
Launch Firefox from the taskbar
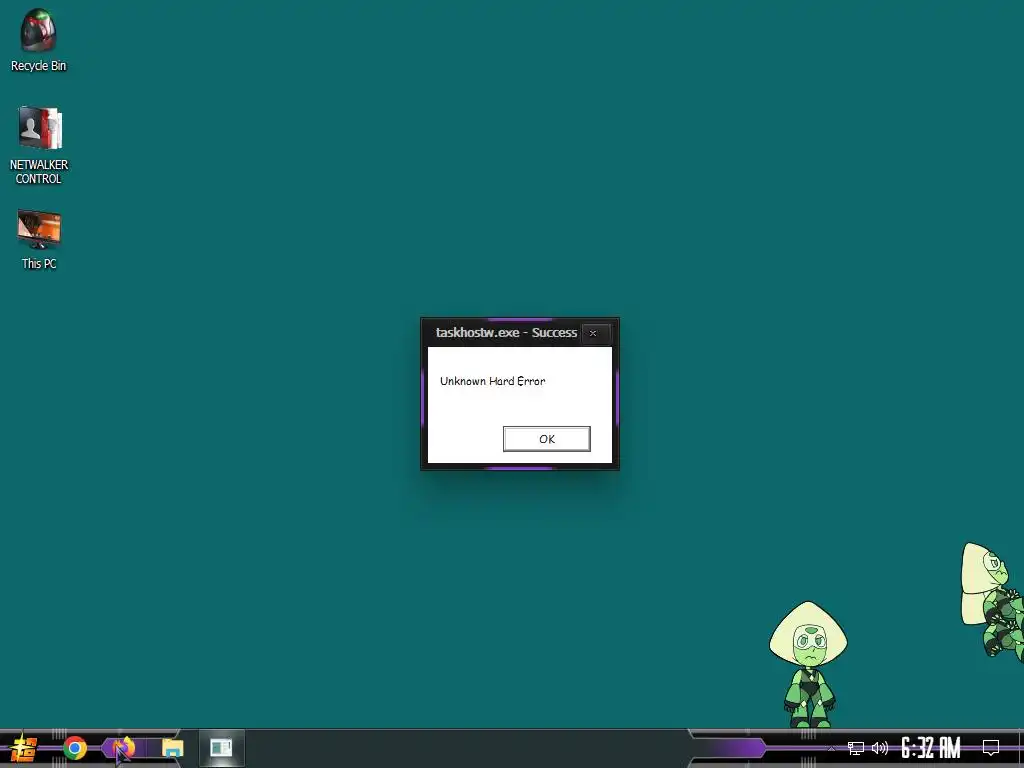click(123, 748)
